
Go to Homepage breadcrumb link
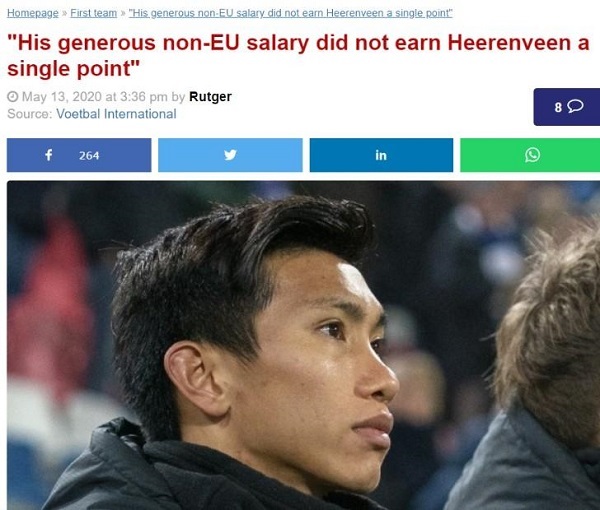(x=33, y=13)
